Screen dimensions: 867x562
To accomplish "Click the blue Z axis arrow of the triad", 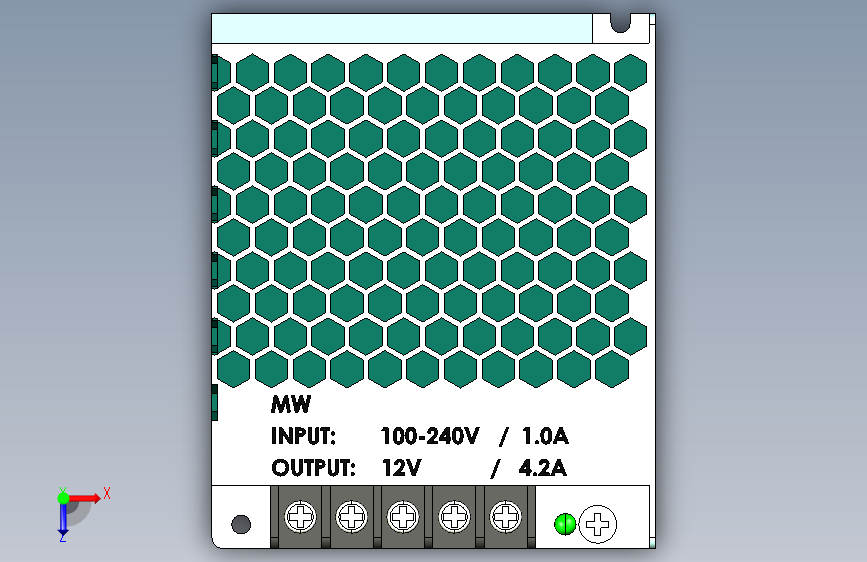I will (63, 520).
